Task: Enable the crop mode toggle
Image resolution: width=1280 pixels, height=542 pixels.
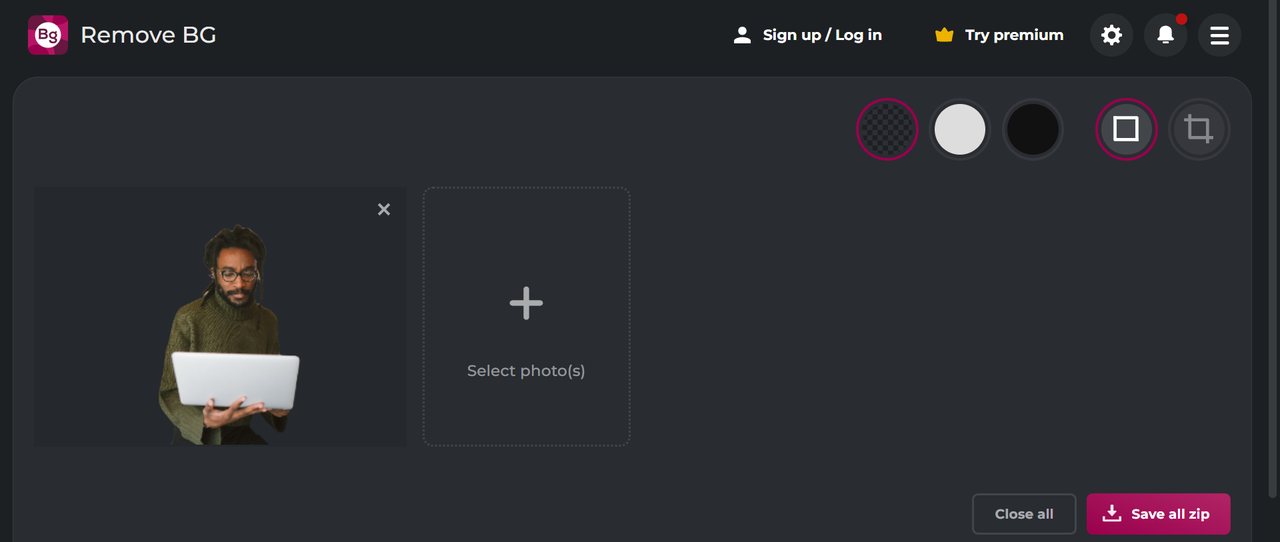Action: (x=1198, y=129)
